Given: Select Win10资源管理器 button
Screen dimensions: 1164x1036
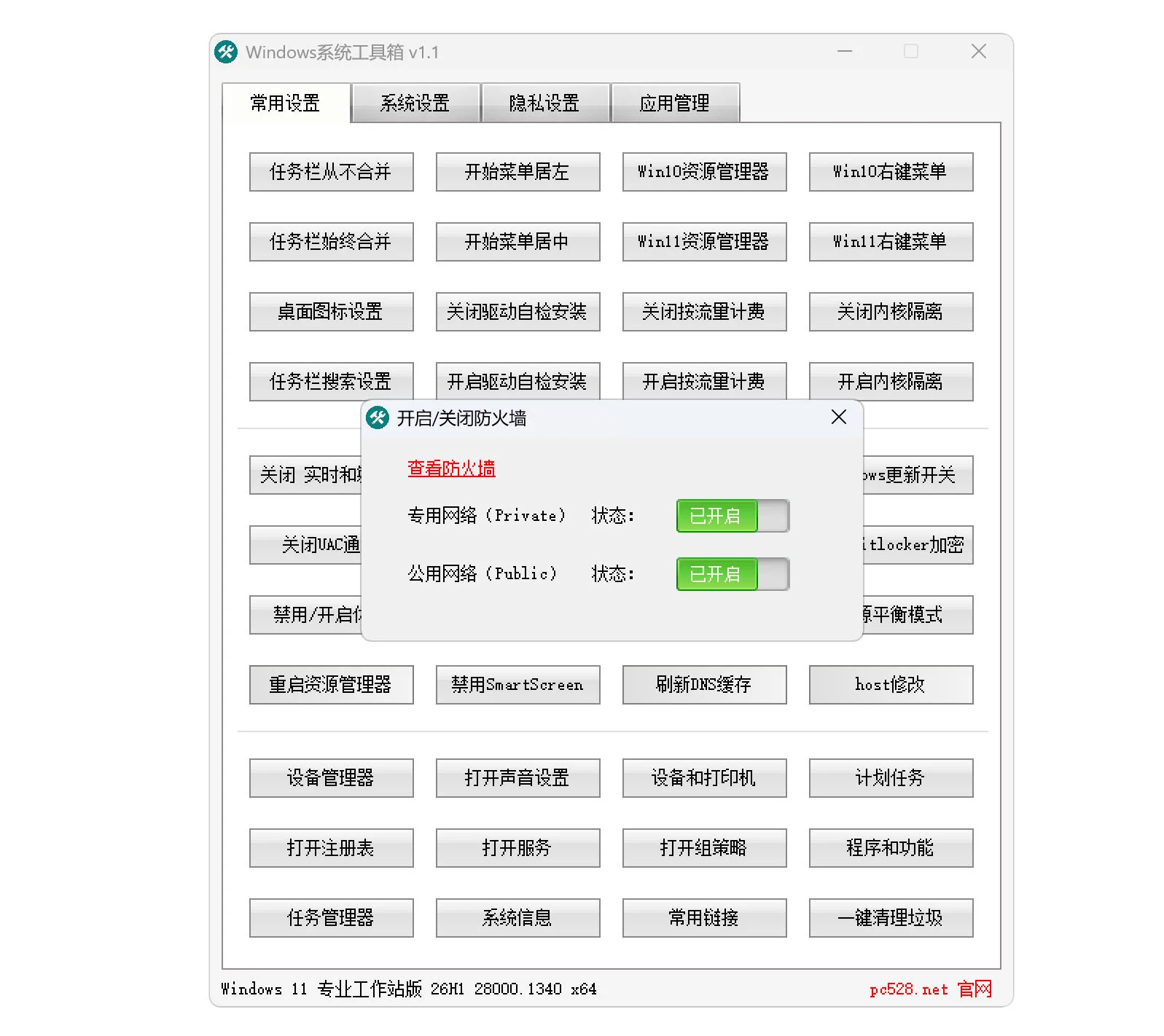Looking at the screenshot, I should (705, 172).
